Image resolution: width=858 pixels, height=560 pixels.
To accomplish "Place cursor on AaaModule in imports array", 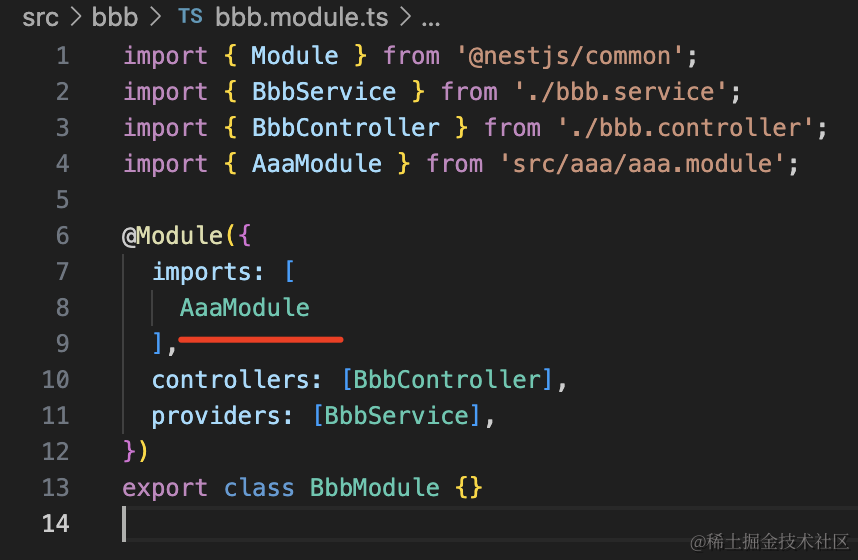I will click(x=245, y=308).
